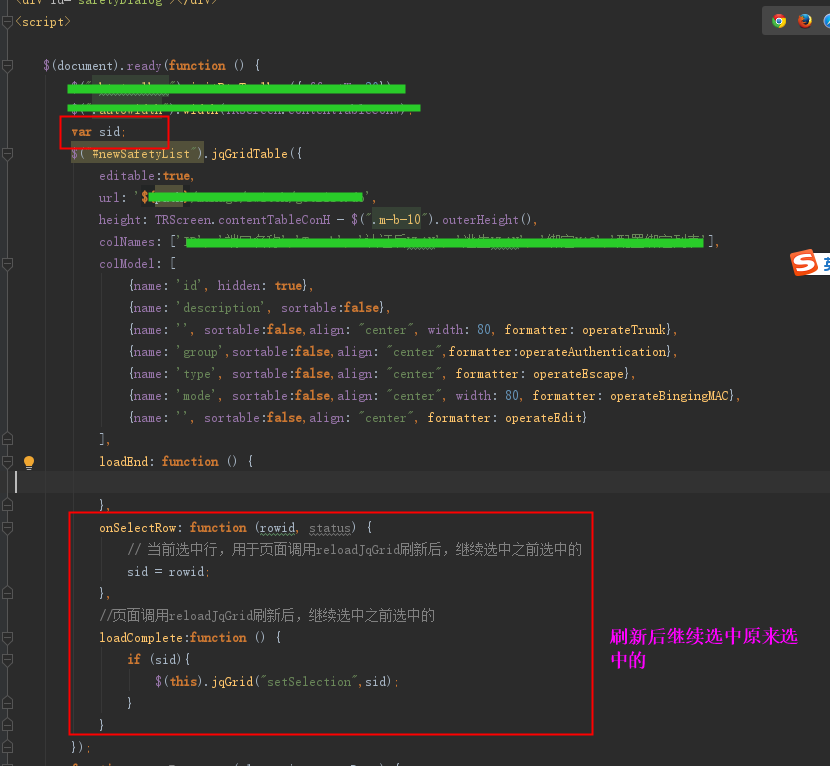830x766 pixels.
Task: Click the purple annotation text on the right
Action: pyautogui.click(x=703, y=645)
